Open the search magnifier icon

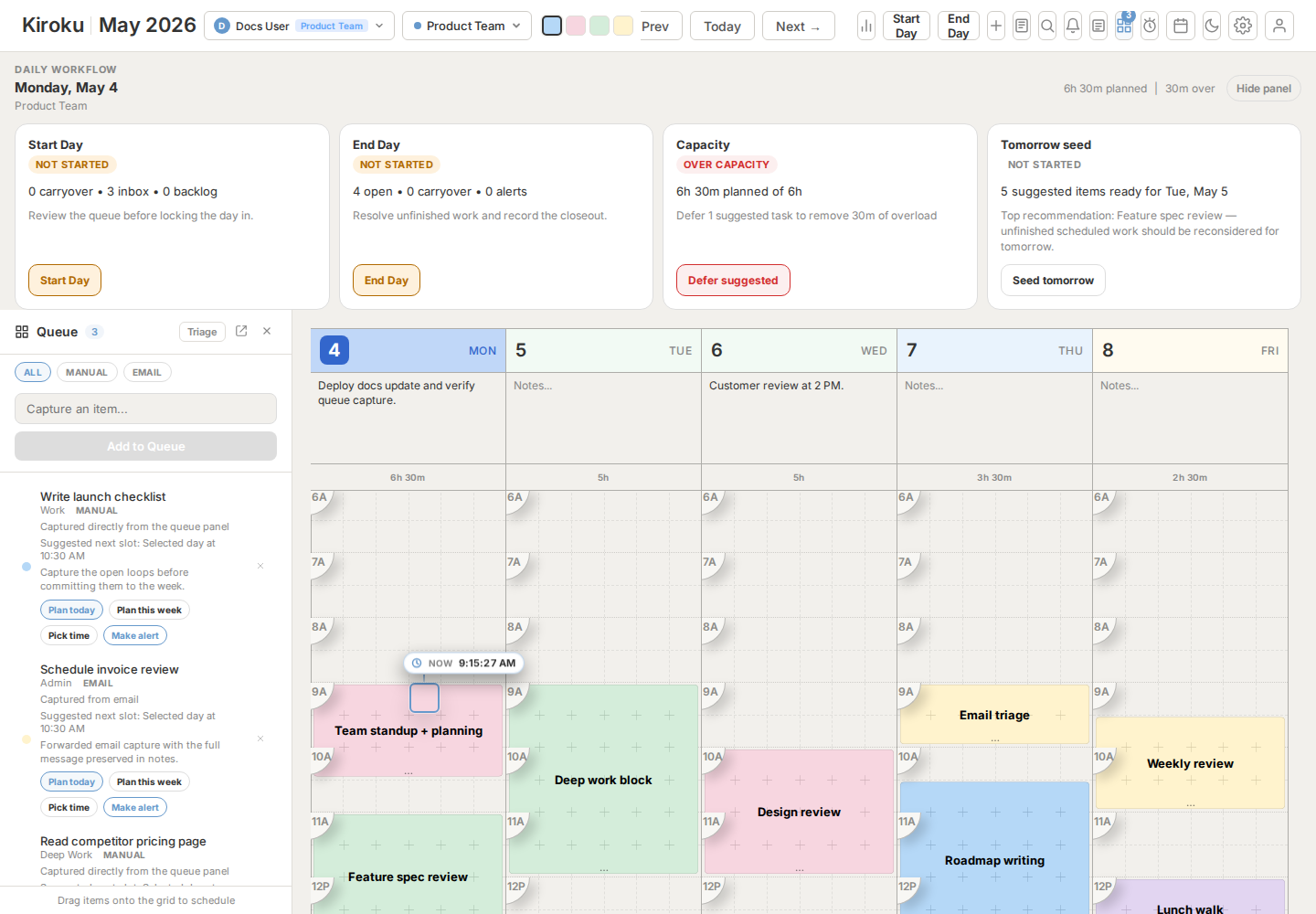coord(1047,26)
